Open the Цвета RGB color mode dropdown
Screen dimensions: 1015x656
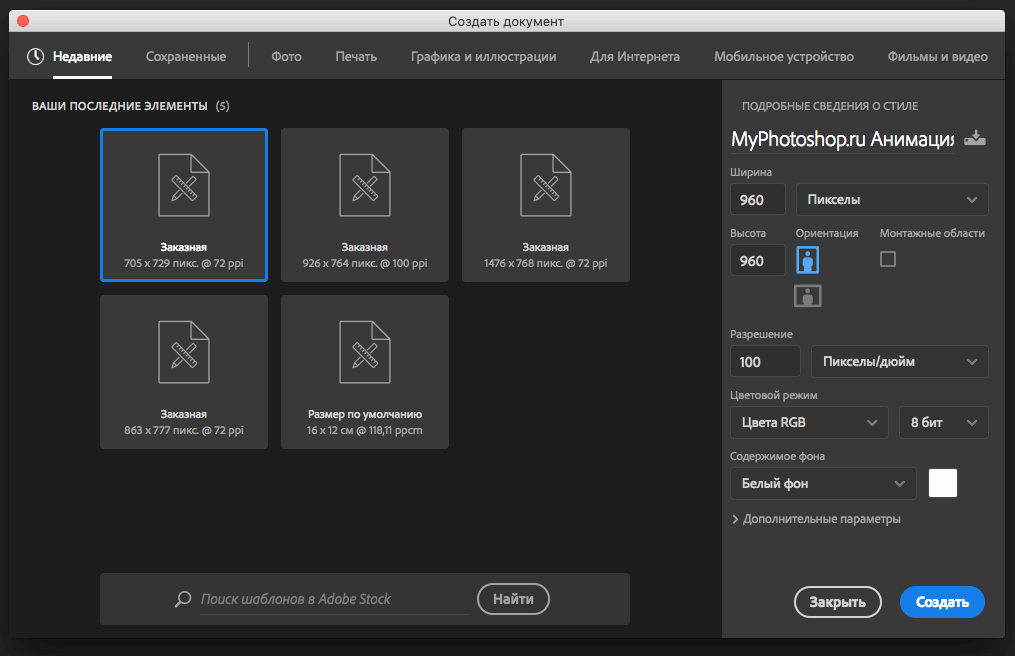(808, 422)
